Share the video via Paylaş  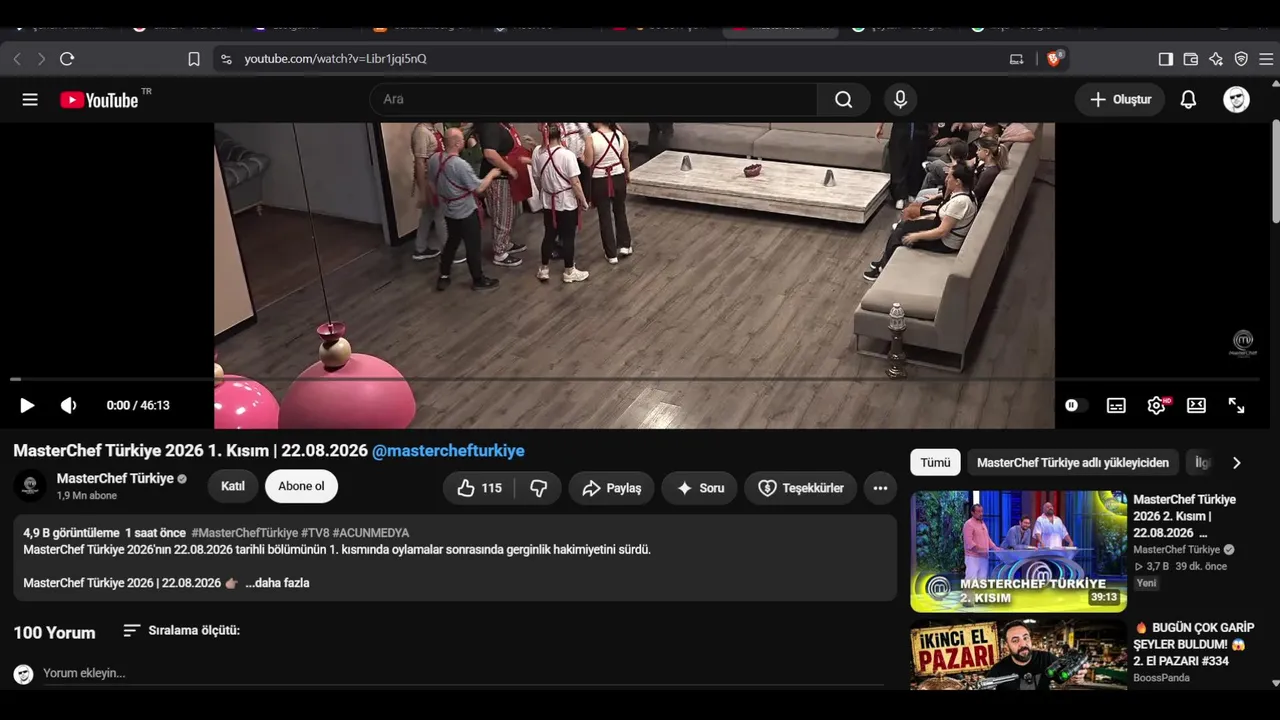[611, 488]
